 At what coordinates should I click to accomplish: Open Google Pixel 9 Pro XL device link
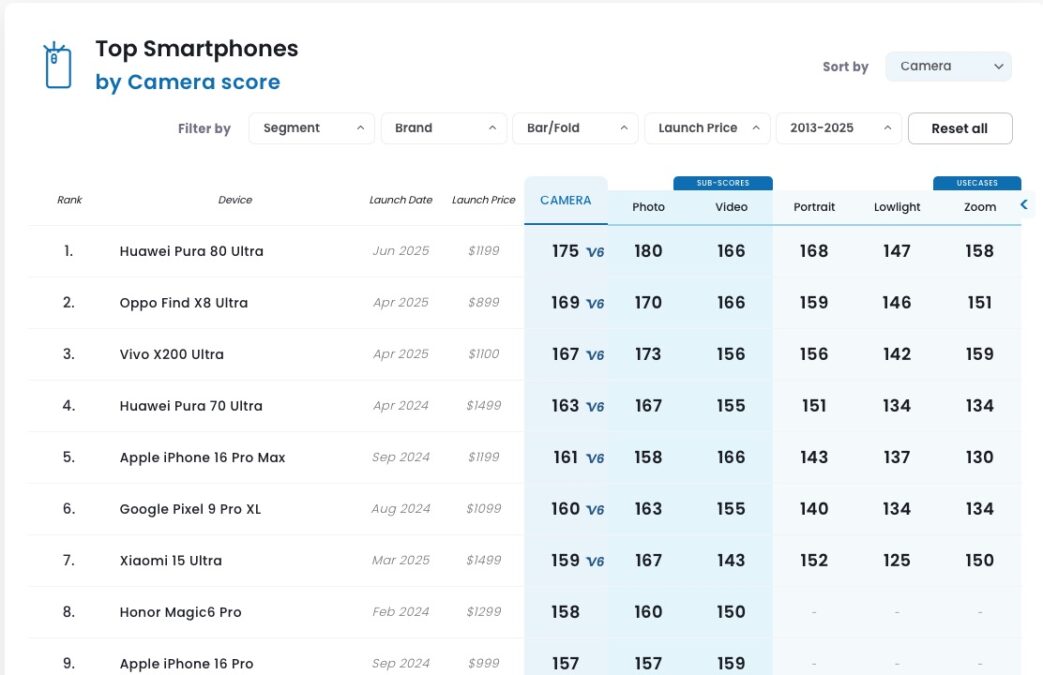(x=190, y=509)
